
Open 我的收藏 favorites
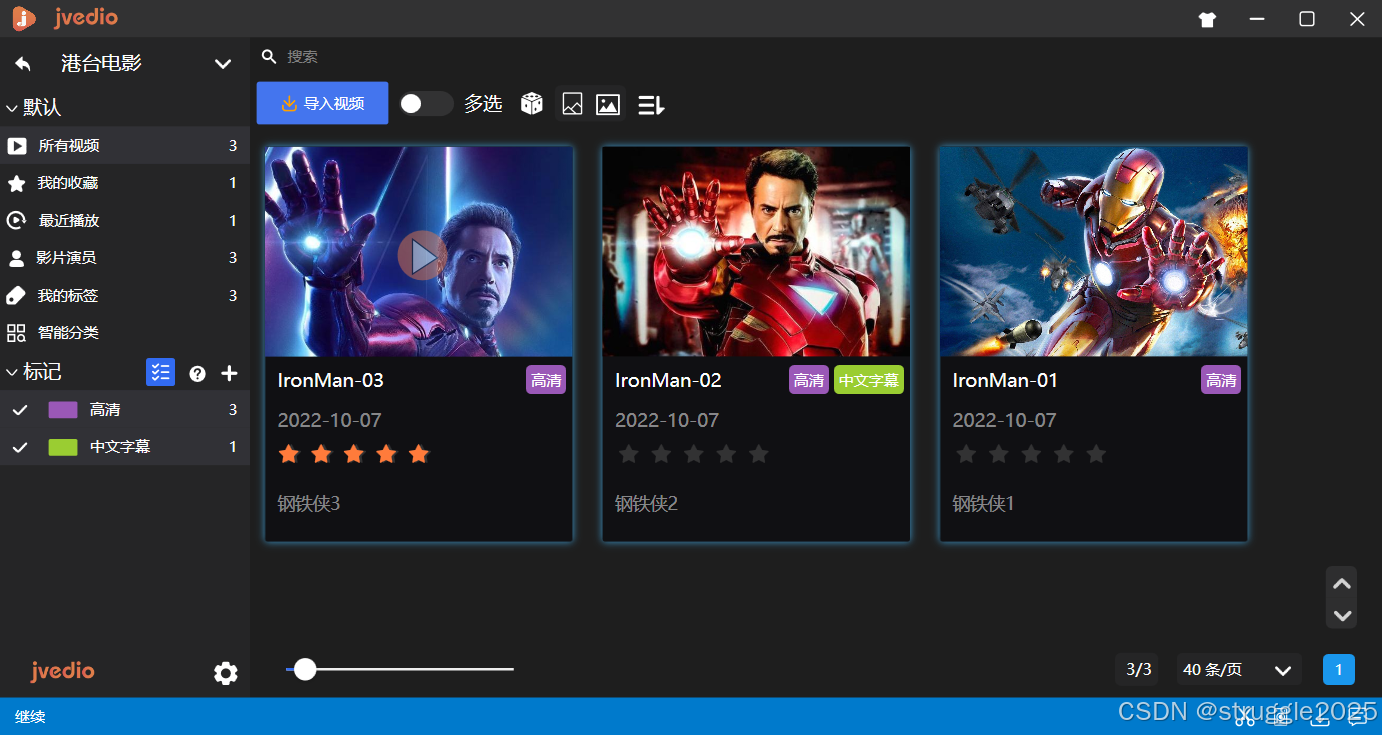(125, 183)
